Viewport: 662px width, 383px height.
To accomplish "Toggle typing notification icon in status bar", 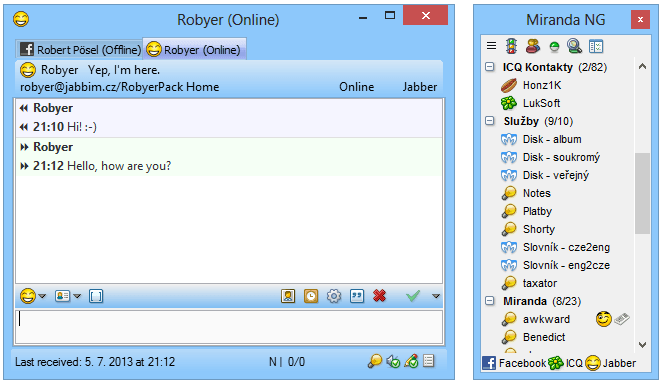I will coord(411,361).
